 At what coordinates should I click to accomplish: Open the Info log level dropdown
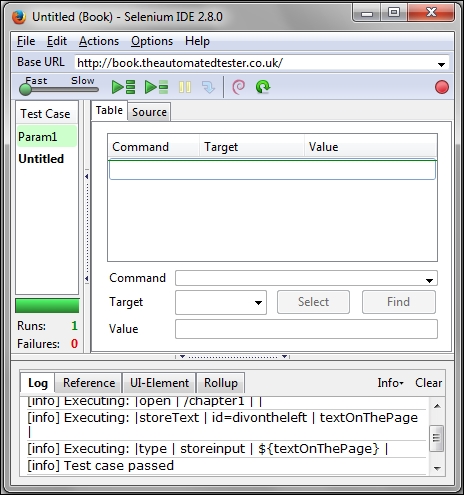coord(390,383)
